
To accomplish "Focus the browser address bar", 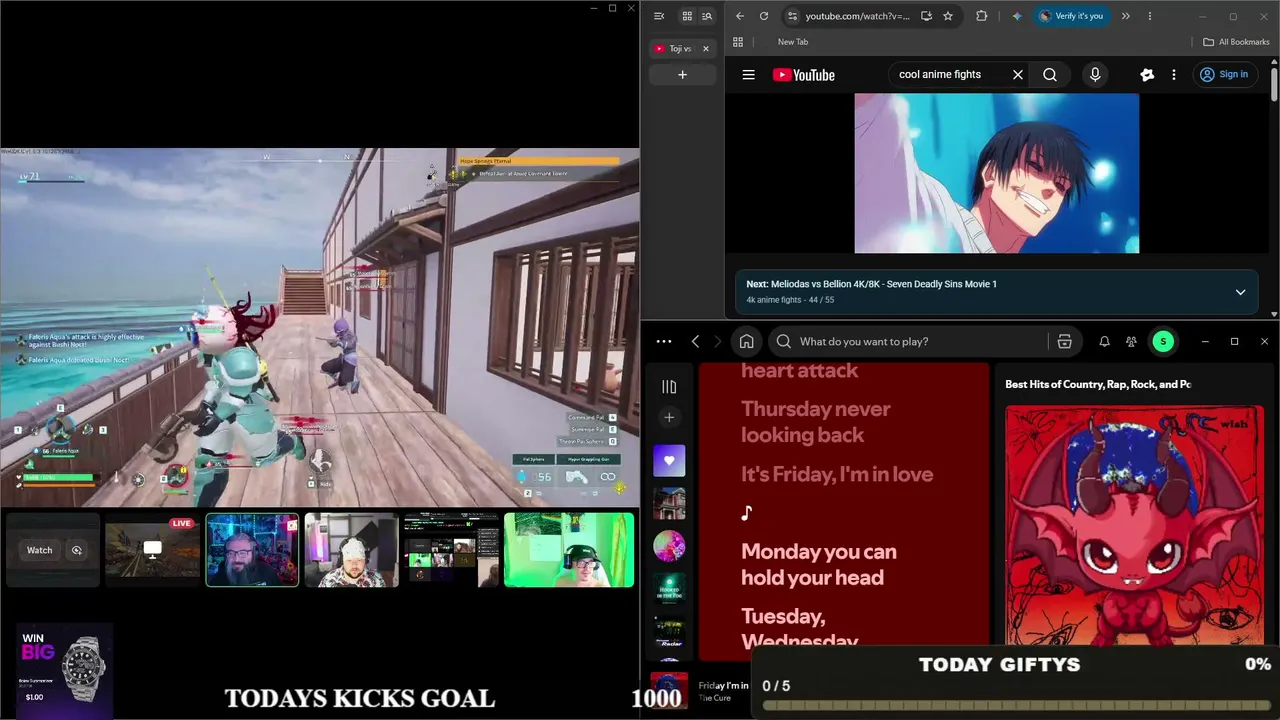I will pos(858,16).
